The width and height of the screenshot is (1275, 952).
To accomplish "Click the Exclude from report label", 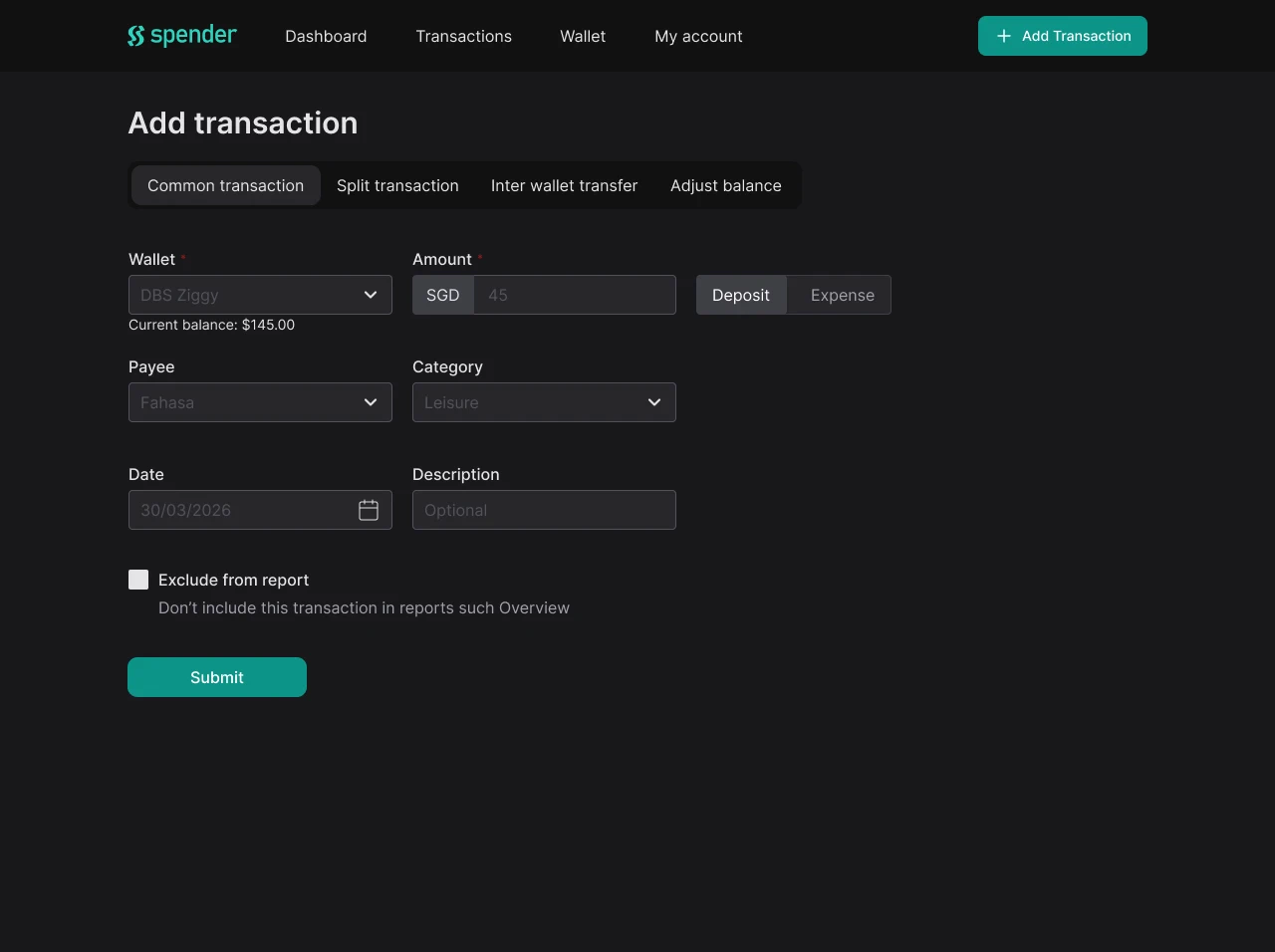I will (234, 580).
